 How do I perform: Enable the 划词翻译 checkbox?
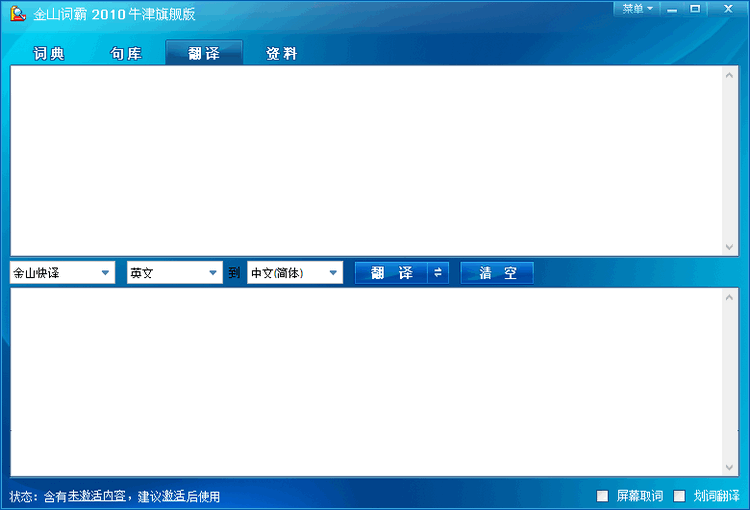coord(679,496)
